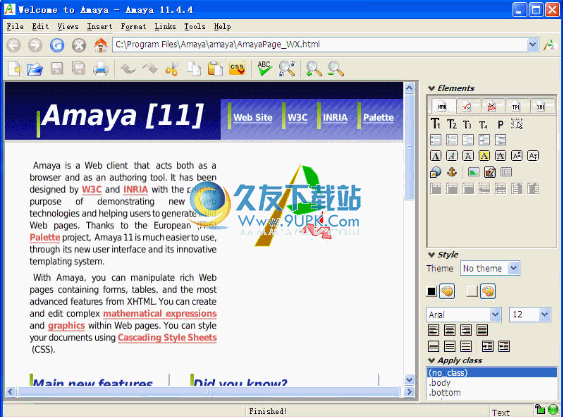Insert heading level T4

point(483,125)
